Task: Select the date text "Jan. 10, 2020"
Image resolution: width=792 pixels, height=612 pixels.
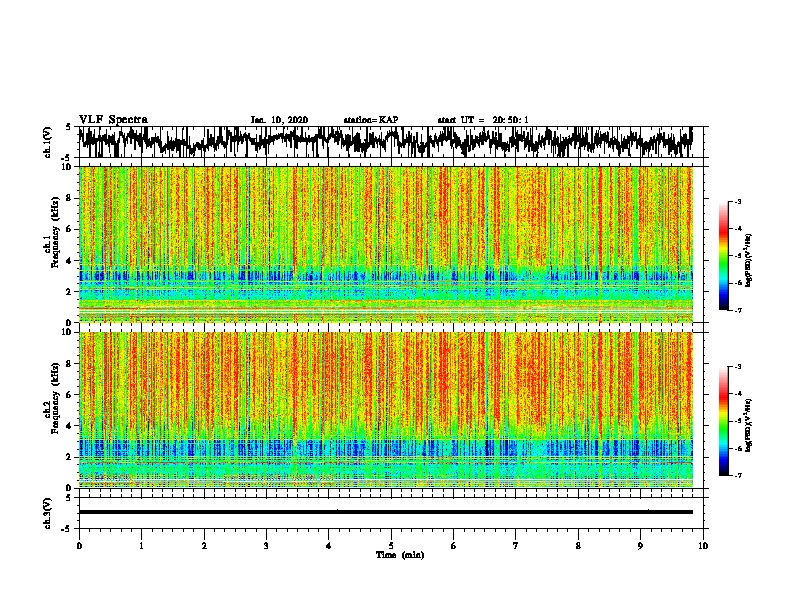Action: (279, 120)
